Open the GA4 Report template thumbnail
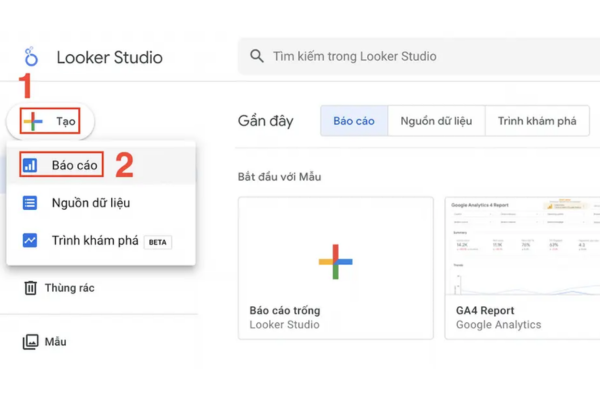 [x=522, y=246]
